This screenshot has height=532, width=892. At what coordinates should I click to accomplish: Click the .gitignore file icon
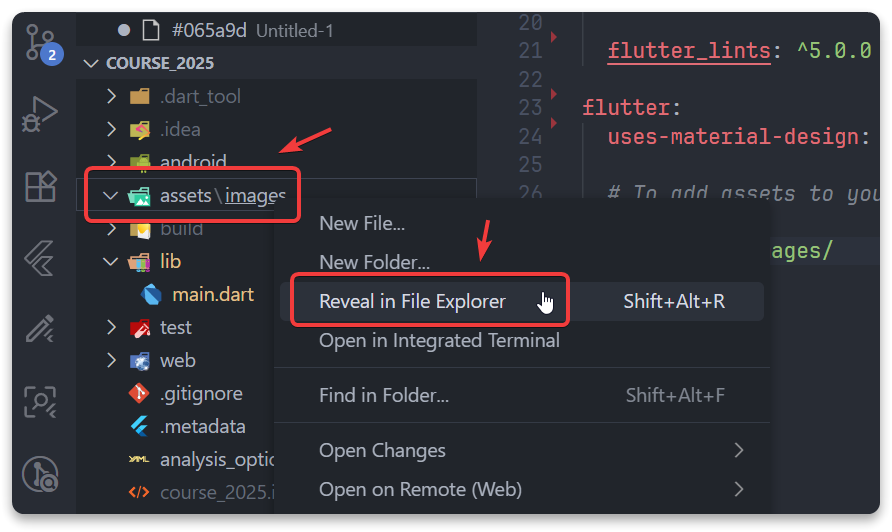point(140,394)
